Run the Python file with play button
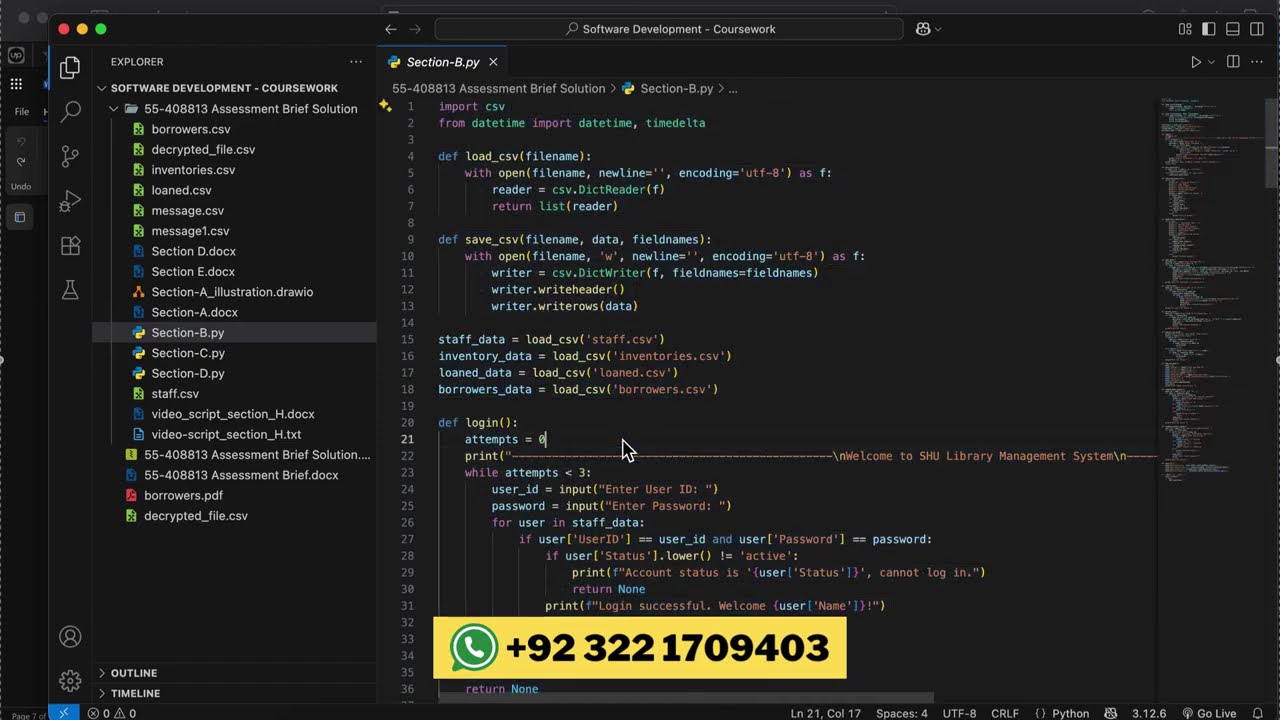1280x720 pixels. [x=1195, y=62]
